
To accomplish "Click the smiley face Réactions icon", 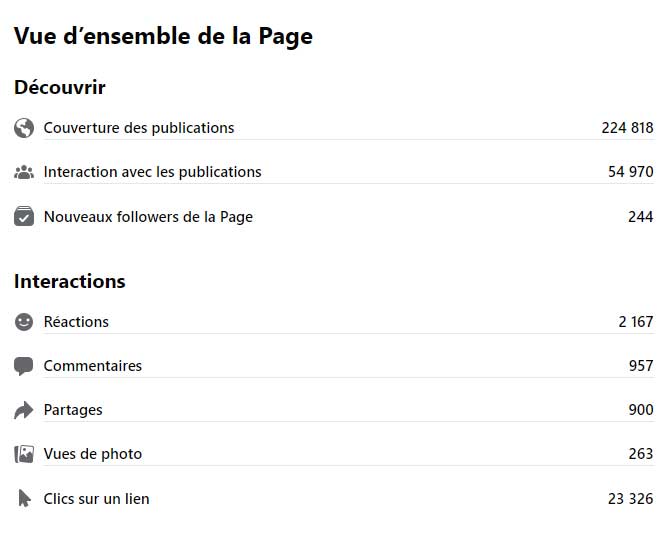I will 24,322.
